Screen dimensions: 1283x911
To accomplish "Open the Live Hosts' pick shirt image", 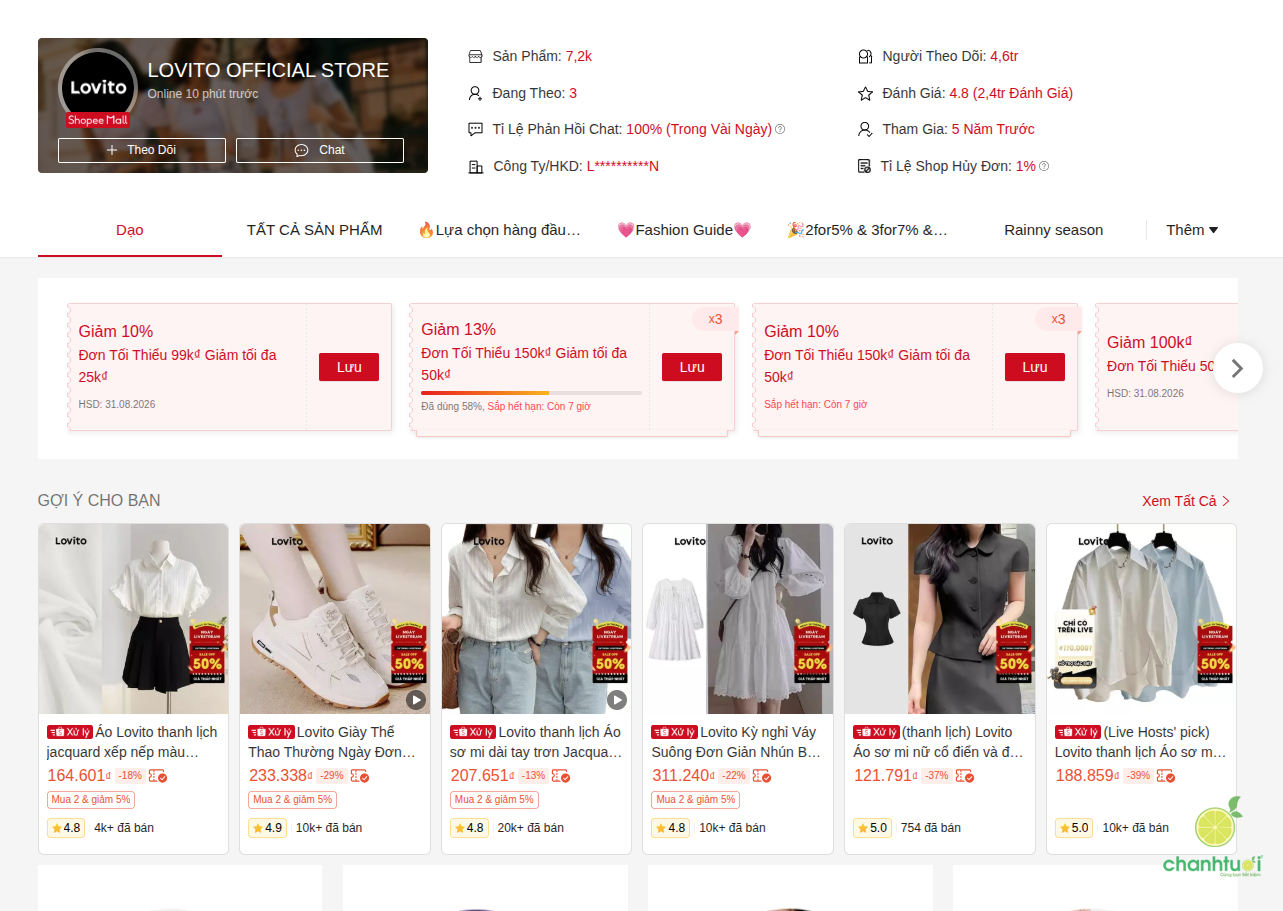I will coord(1142,619).
